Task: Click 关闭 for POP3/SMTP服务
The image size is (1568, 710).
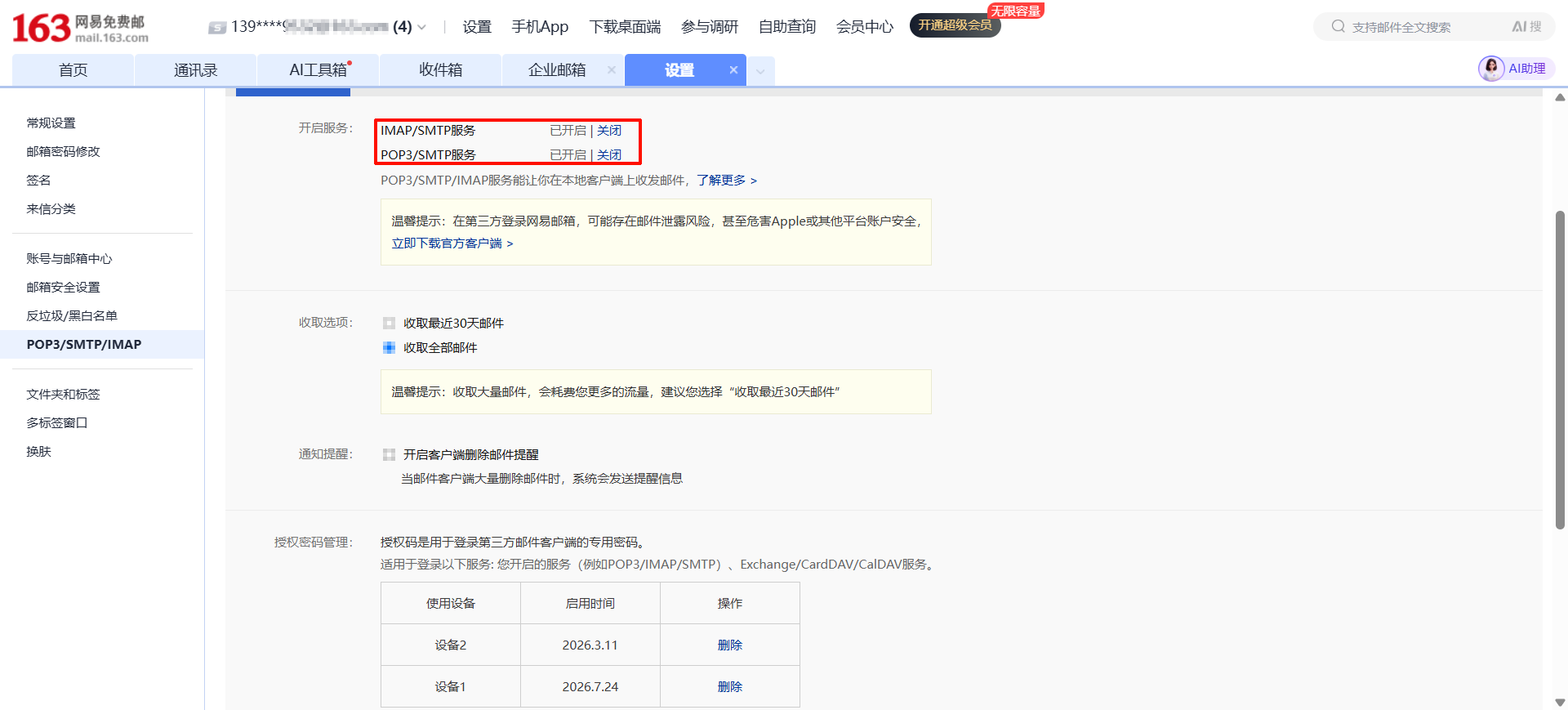Action: click(609, 154)
